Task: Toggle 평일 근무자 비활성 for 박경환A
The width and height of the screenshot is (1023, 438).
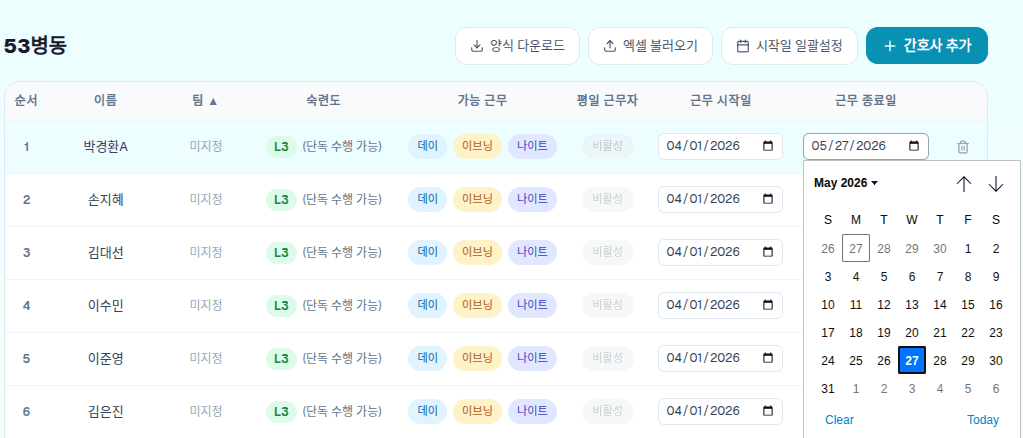Action: point(607,146)
